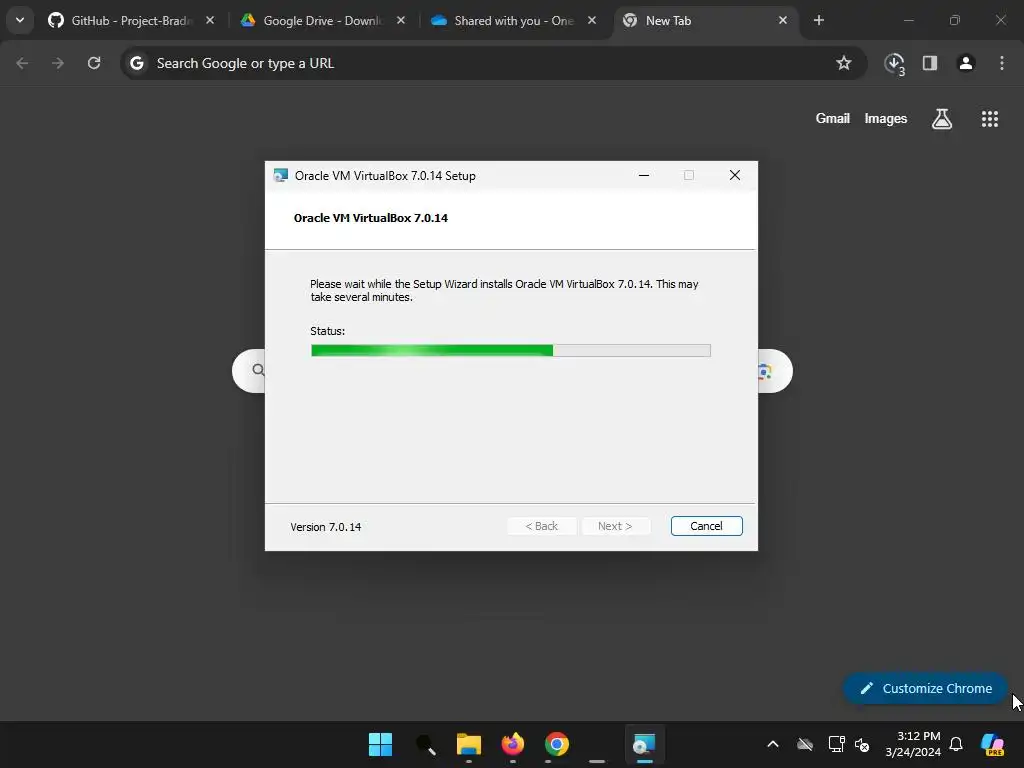The width and height of the screenshot is (1024, 768).
Task: Click the muted volume tray icon
Action: coord(862,744)
